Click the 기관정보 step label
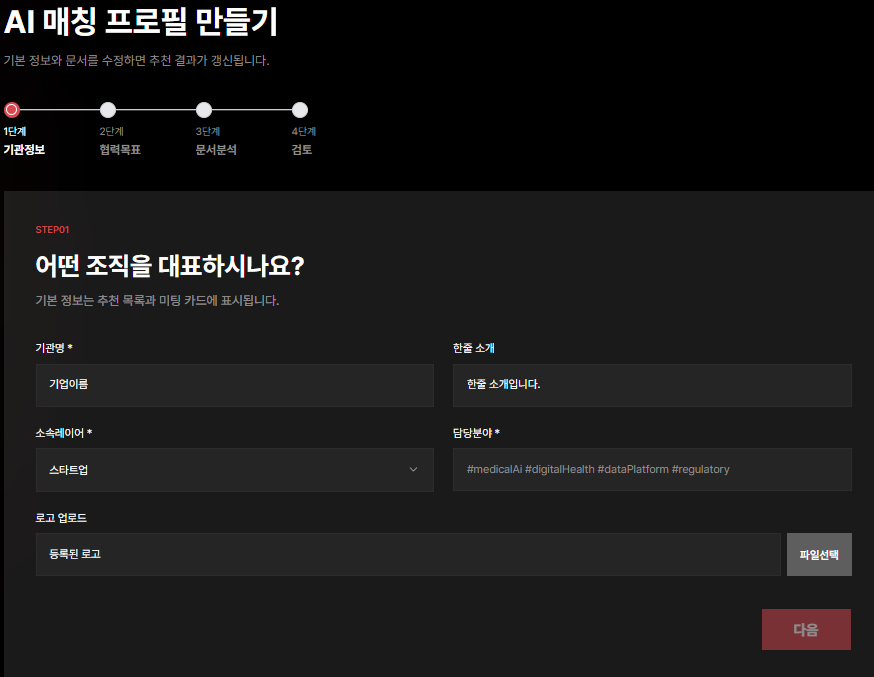Viewport: 874px width, 677px height. [x=24, y=149]
